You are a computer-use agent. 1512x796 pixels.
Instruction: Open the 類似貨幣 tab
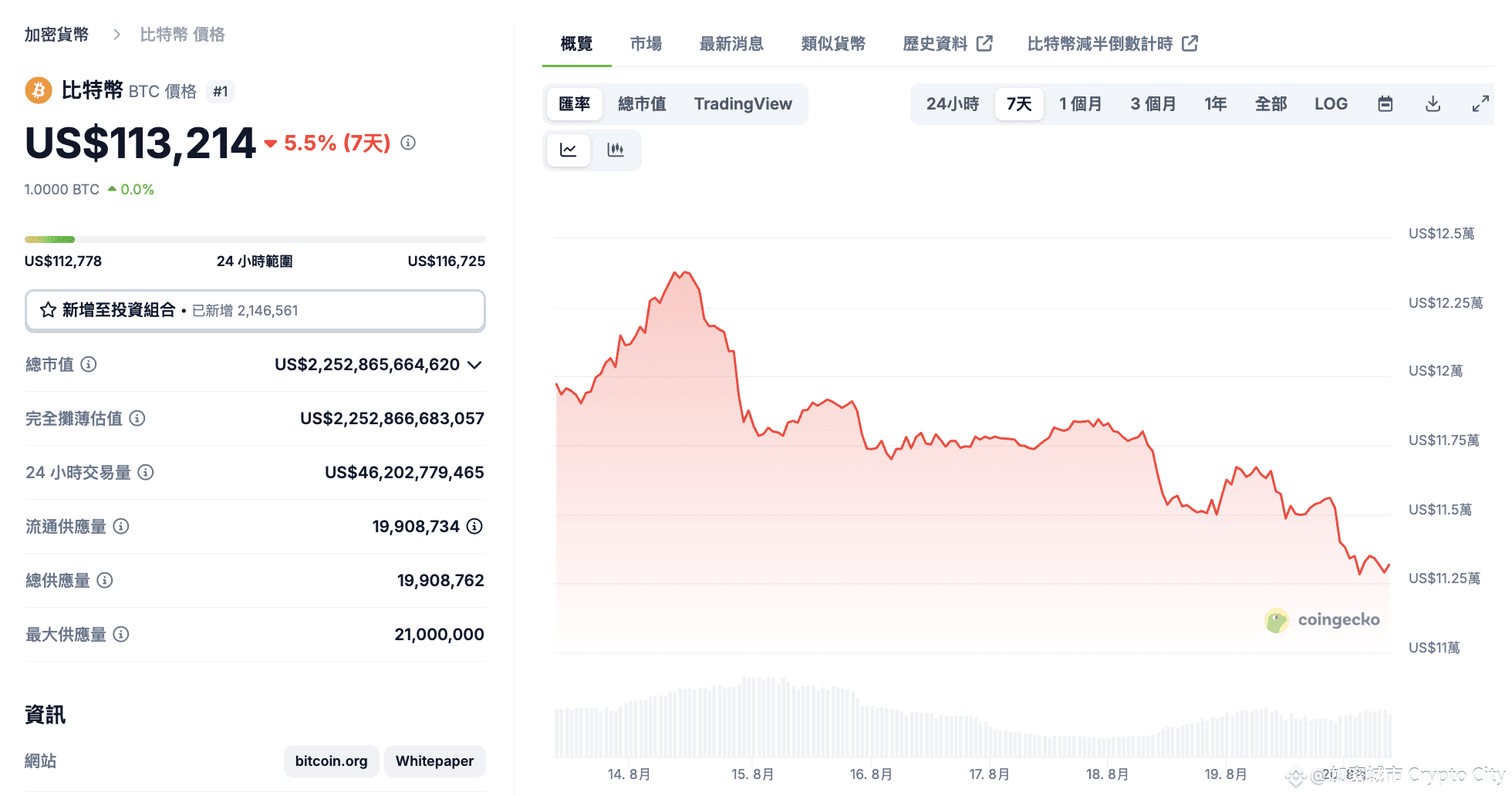pos(833,44)
